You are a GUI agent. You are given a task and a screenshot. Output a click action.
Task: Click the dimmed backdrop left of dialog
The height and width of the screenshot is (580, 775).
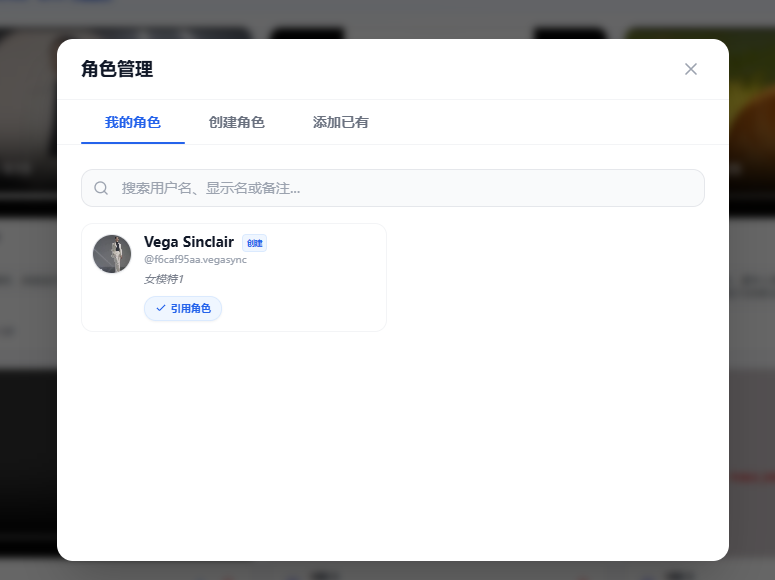(x=28, y=400)
